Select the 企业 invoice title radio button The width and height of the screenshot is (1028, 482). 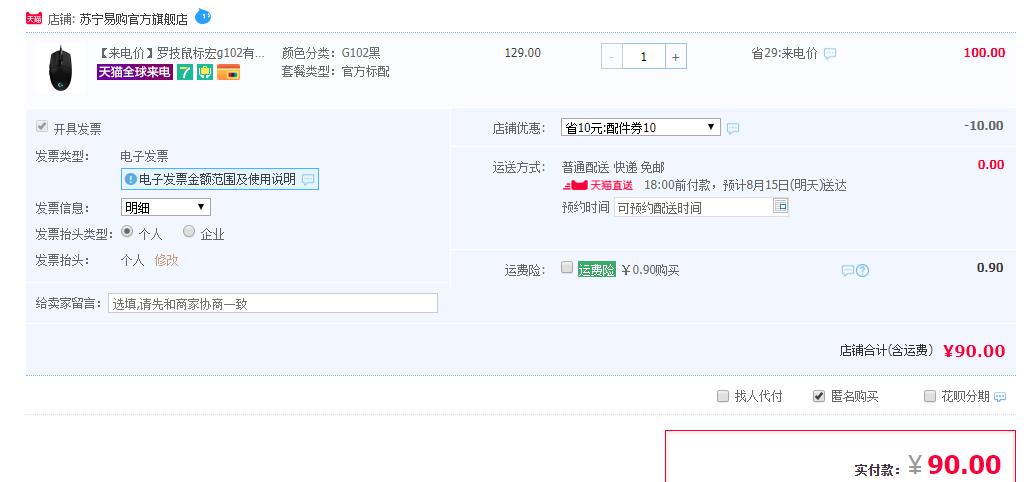coord(189,231)
